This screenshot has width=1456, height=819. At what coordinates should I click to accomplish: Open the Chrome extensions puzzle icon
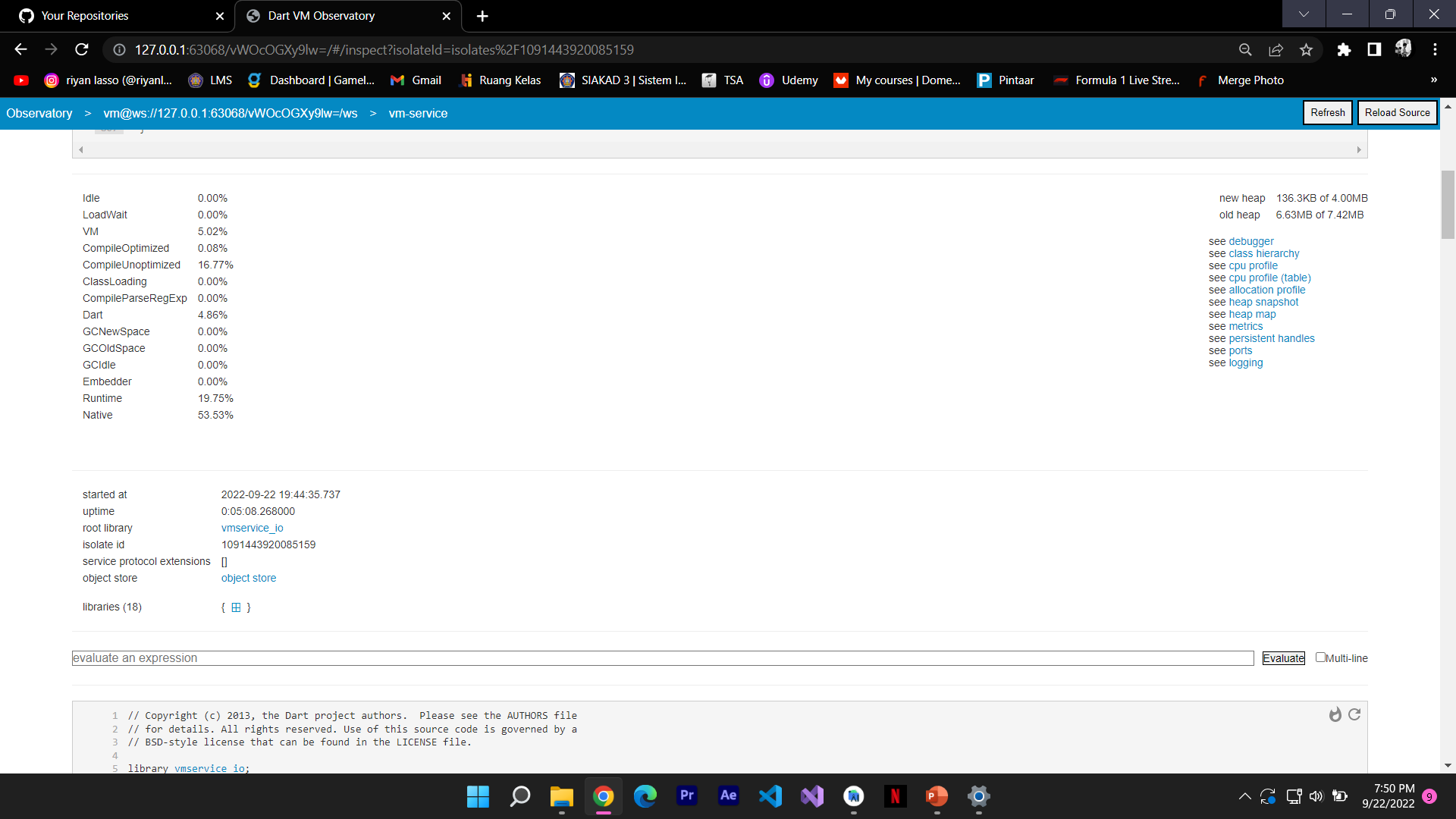(x=1344, y=50)
